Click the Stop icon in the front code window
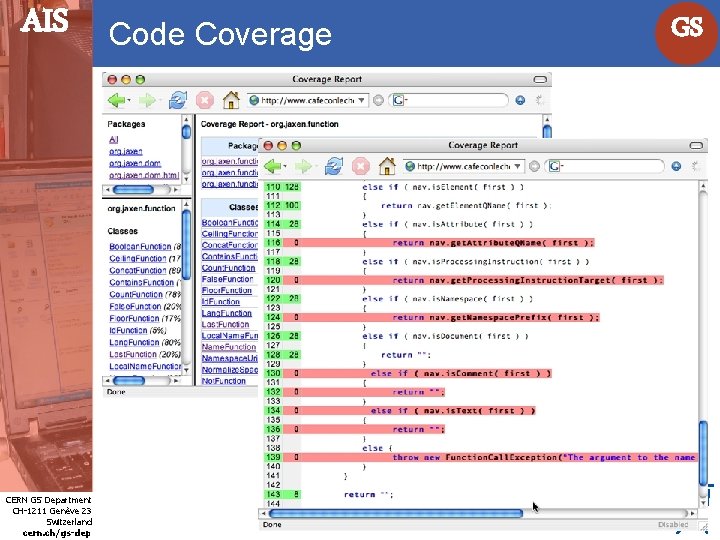The height and width of the screenshot is (540, 720). coord(361,166)
